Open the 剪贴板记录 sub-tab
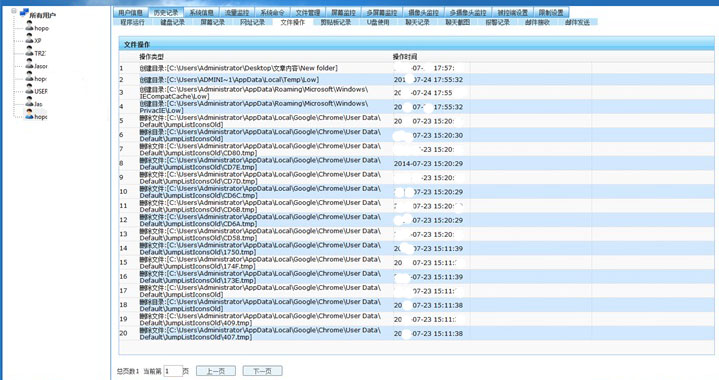 point(335,22)
